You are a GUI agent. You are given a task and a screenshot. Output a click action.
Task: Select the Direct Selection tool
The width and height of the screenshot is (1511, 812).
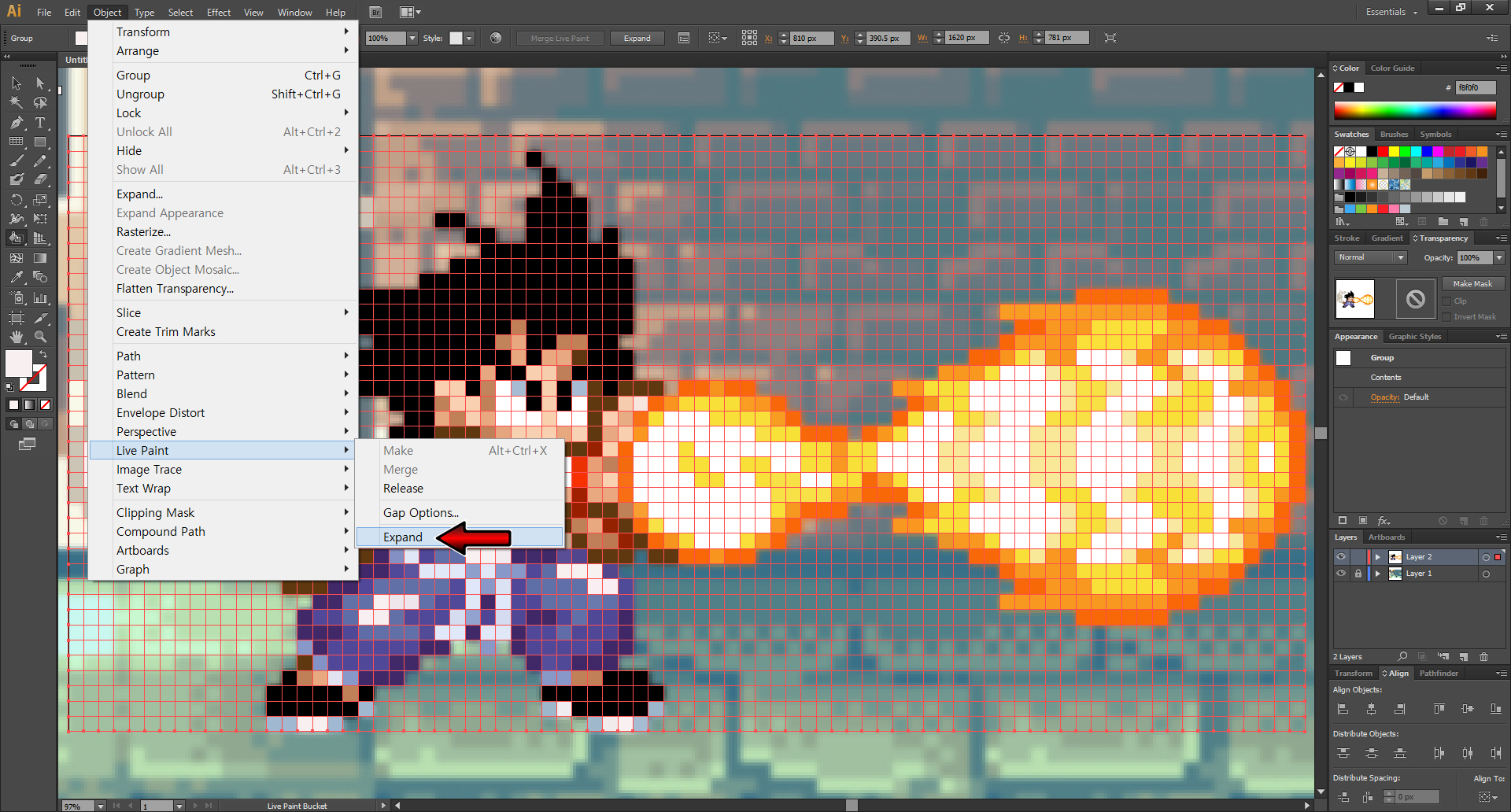coord(40,83)
